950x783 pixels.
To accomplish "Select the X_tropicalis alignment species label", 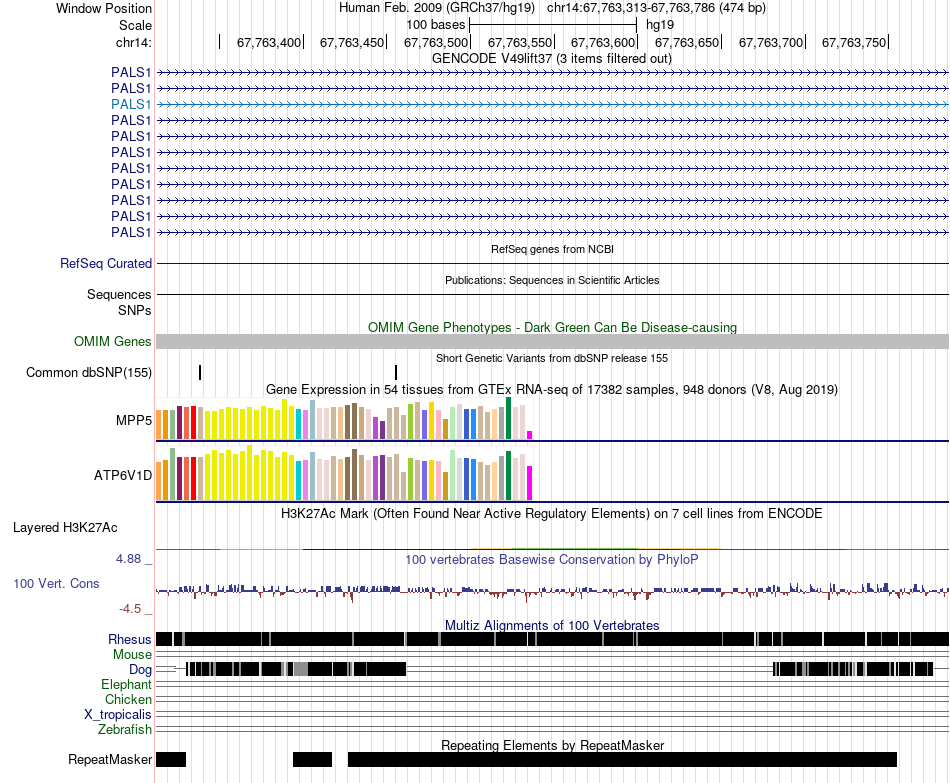I will pos(117,715).
